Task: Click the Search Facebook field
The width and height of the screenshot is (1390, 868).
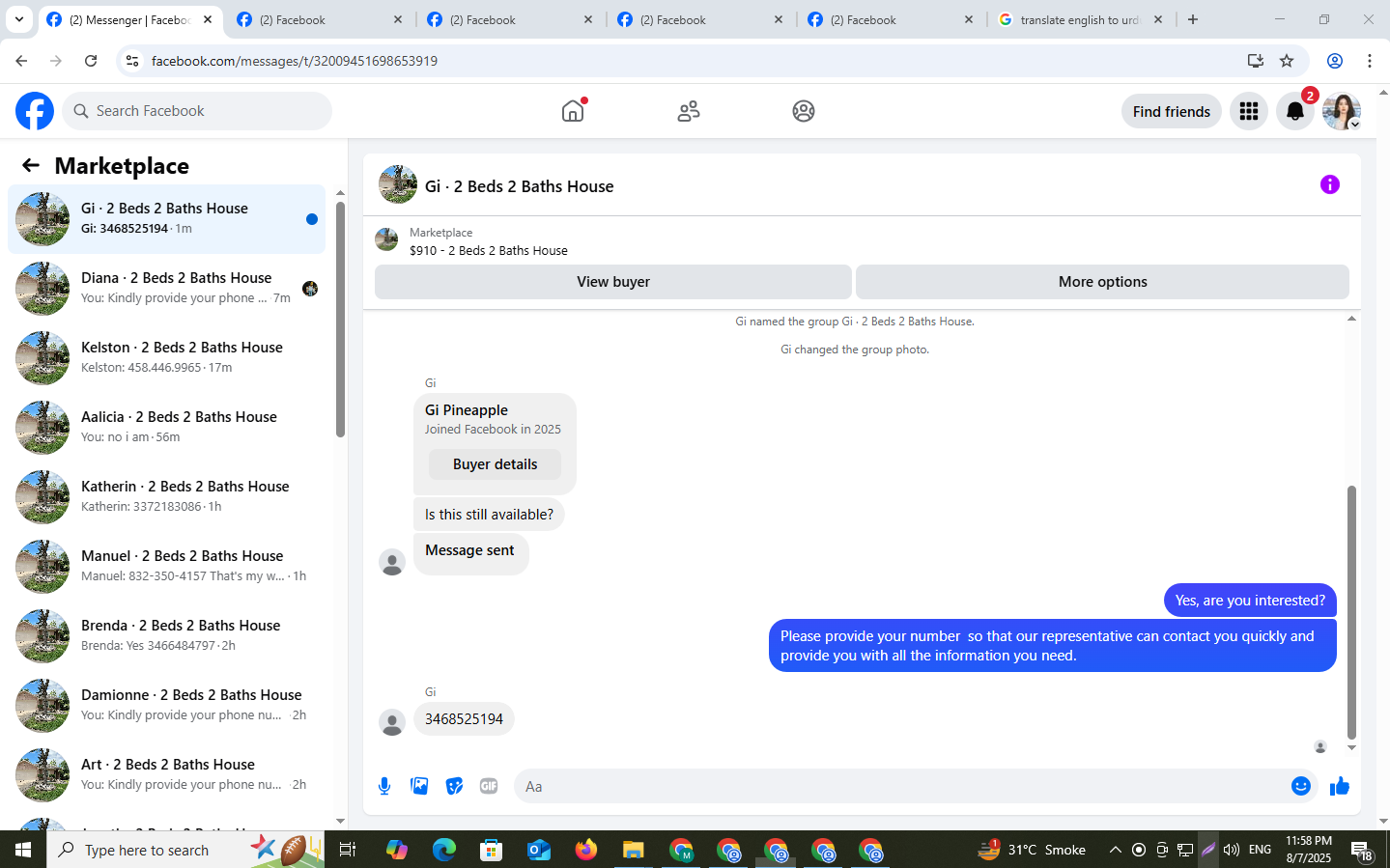Action: [197, 111]
